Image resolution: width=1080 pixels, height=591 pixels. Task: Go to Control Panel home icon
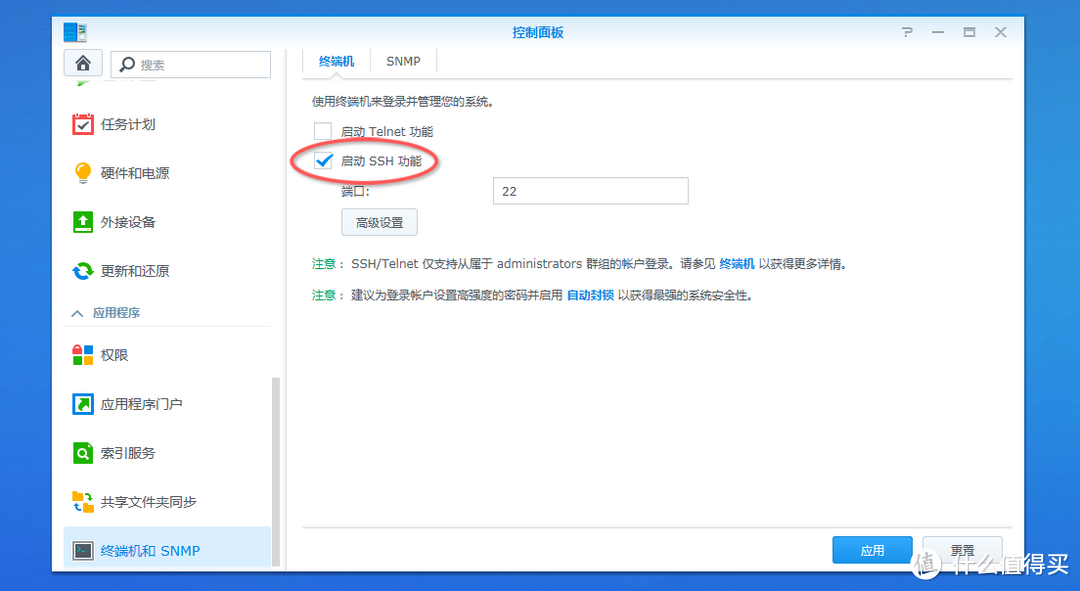click(x=83, y=63)
